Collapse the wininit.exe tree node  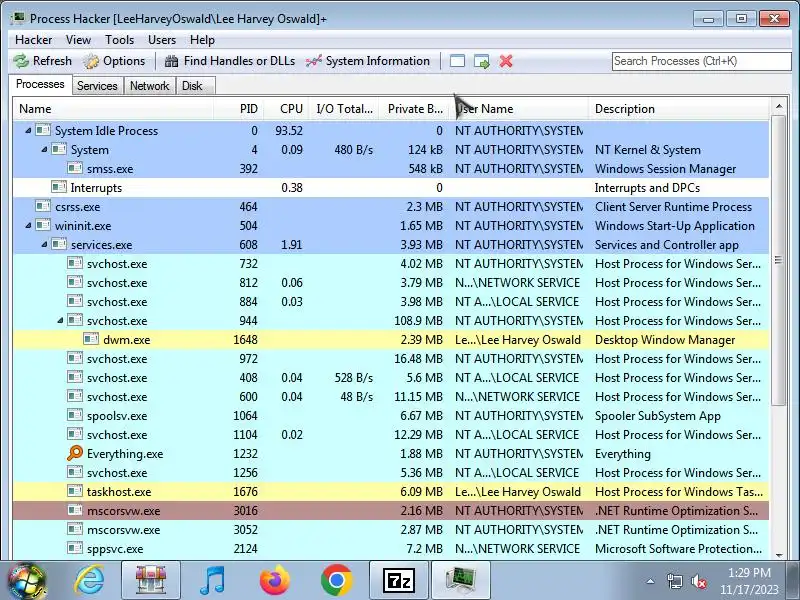point(28,226)
